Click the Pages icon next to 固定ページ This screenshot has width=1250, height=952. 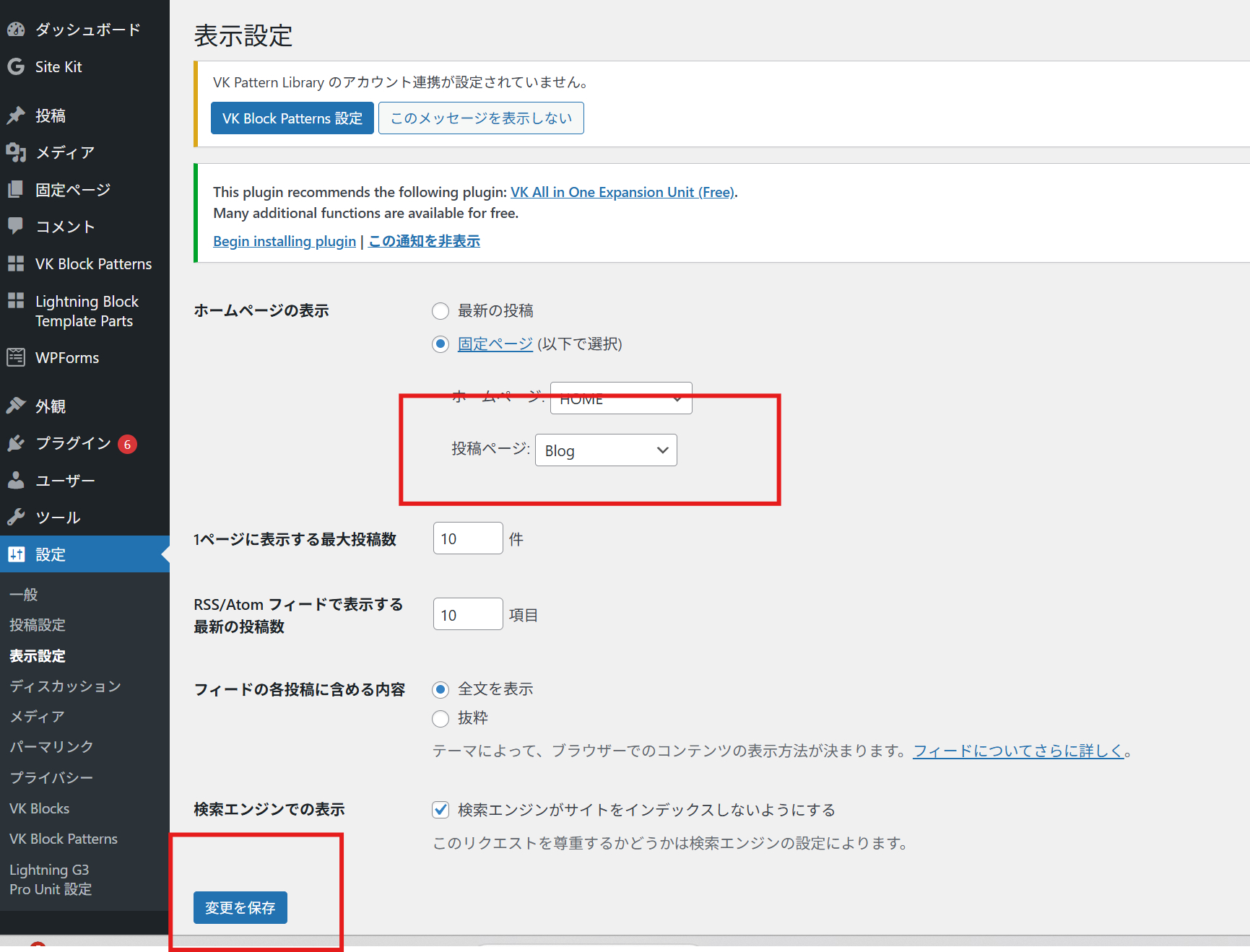(x=16, y=190)
